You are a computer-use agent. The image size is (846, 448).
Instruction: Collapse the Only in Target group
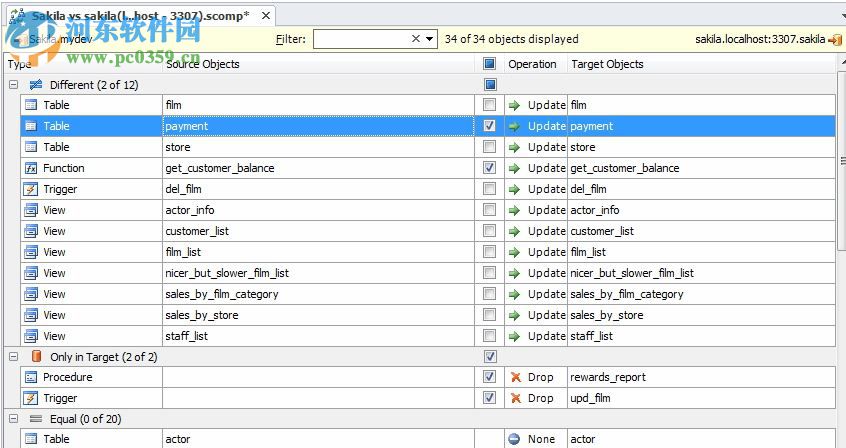pos(14,357)
